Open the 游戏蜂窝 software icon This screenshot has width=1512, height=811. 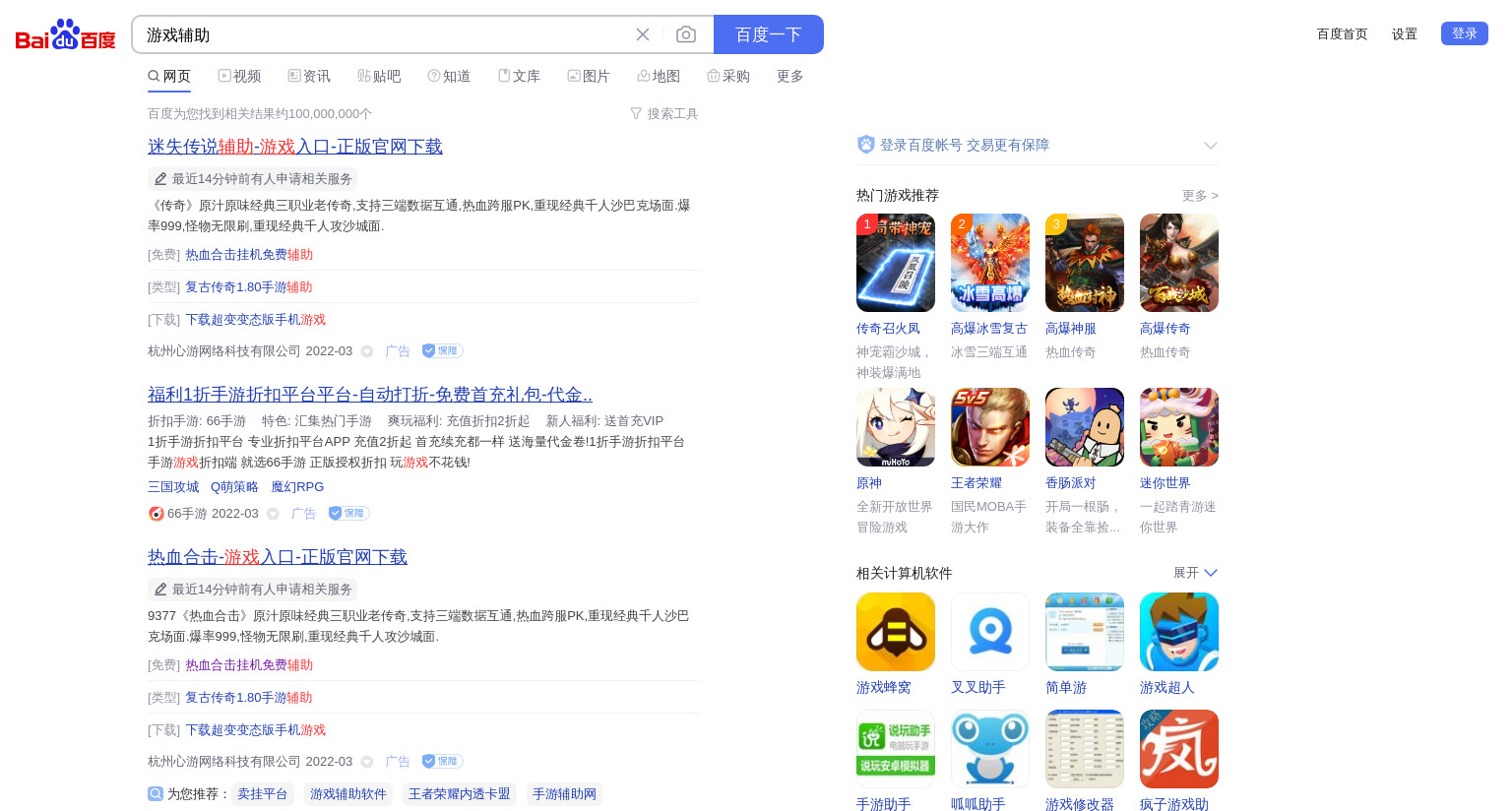tap(896, 632)
